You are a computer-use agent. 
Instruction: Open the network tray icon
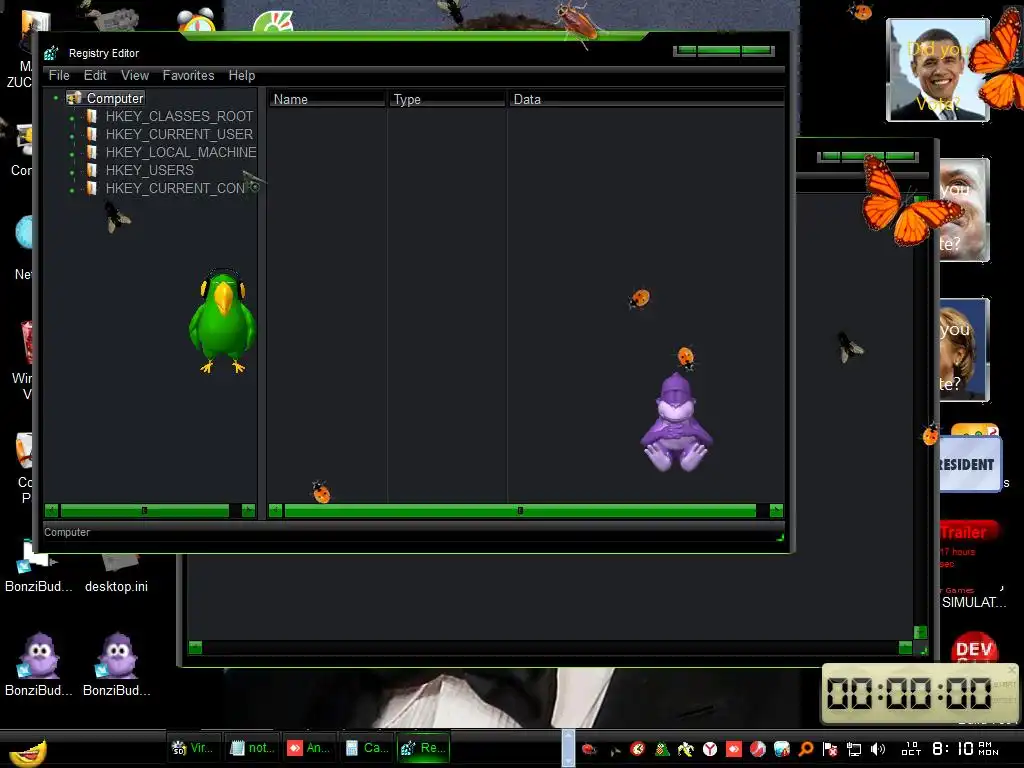click(x=854, y=749)
